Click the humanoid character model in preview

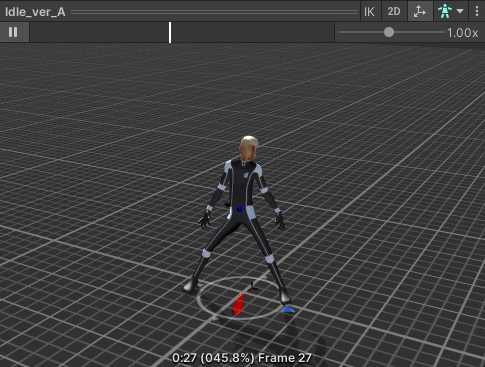click(x=242, y=220)
